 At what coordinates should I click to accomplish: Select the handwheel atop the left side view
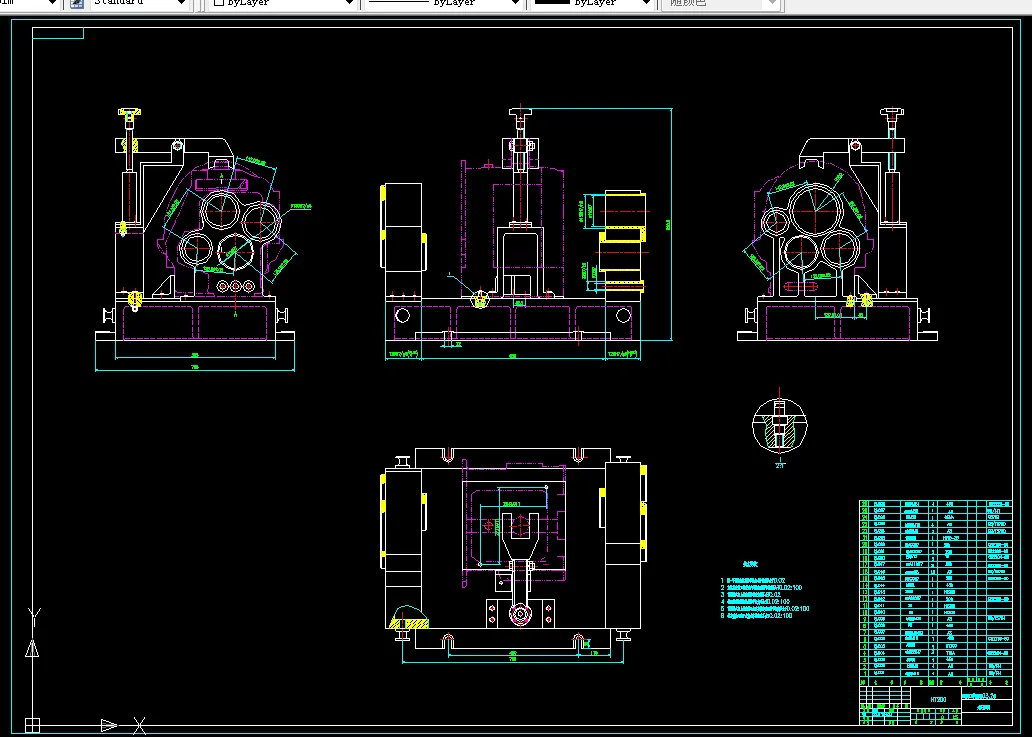point(130,113)
